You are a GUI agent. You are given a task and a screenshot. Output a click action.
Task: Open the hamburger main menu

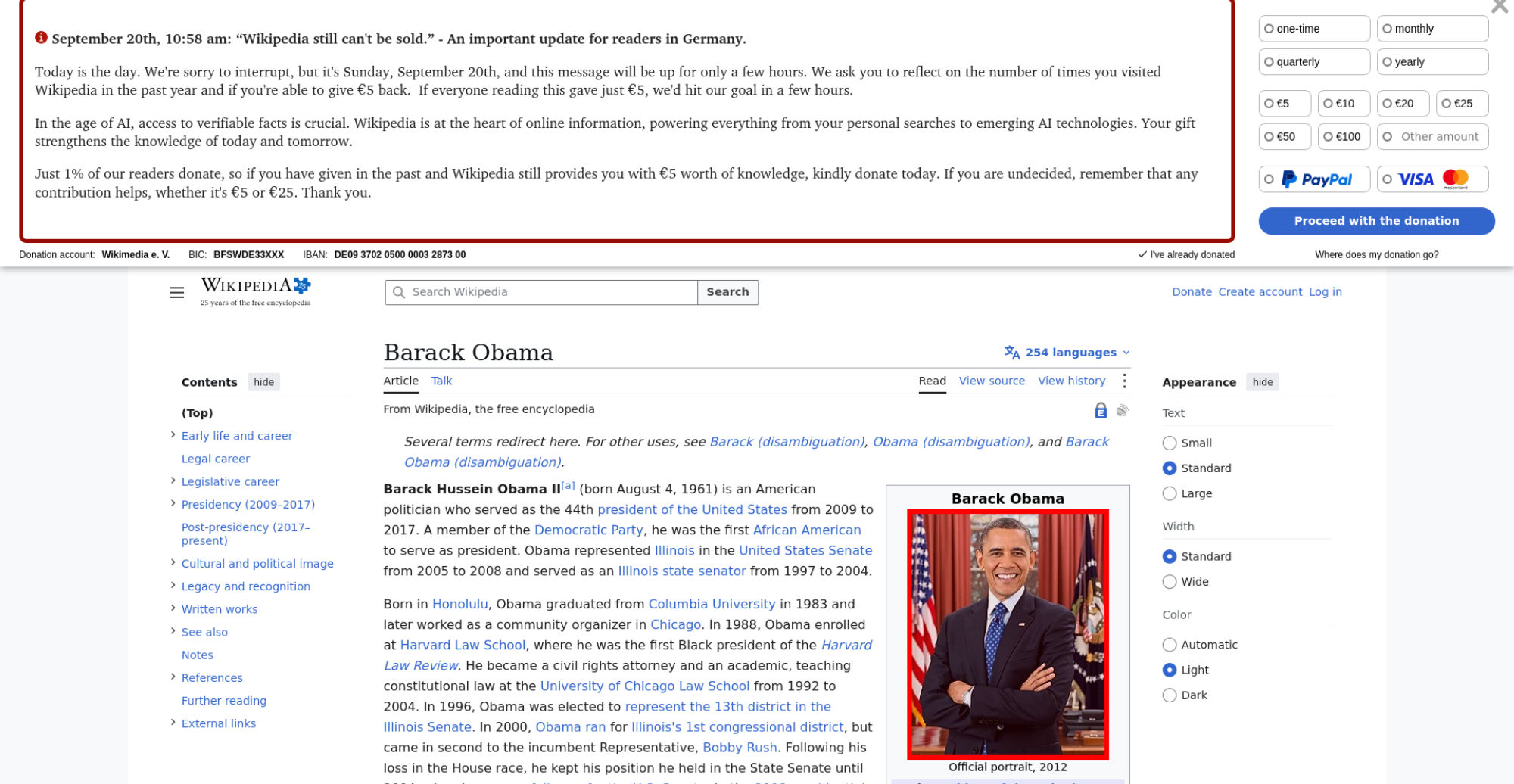point(176,292)
